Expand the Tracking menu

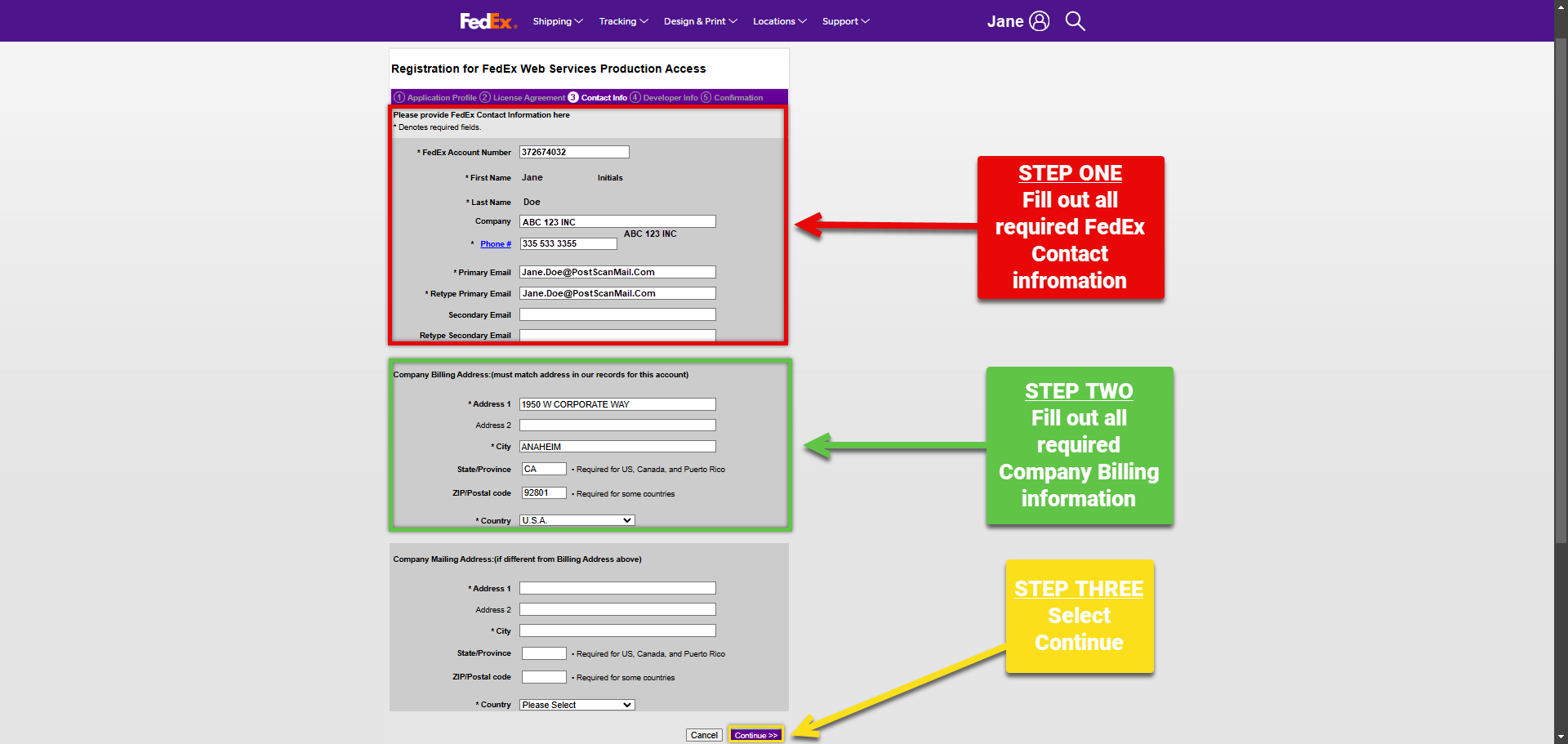tap(623, 21)
